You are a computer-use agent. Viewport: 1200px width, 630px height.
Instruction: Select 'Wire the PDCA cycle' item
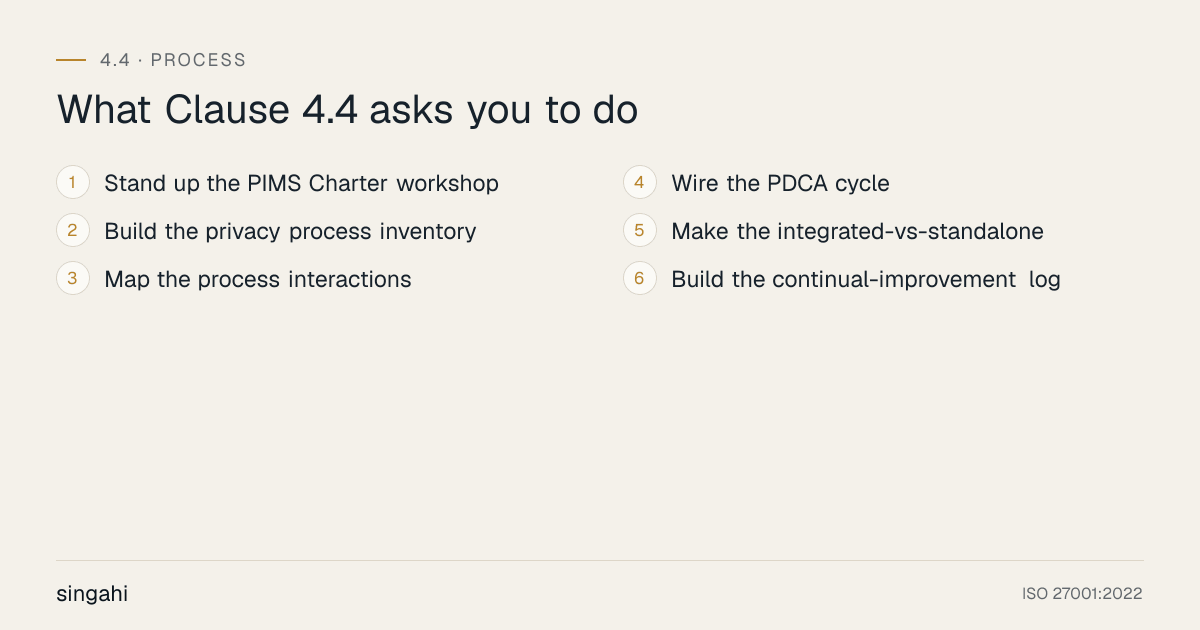pos(780,184)
